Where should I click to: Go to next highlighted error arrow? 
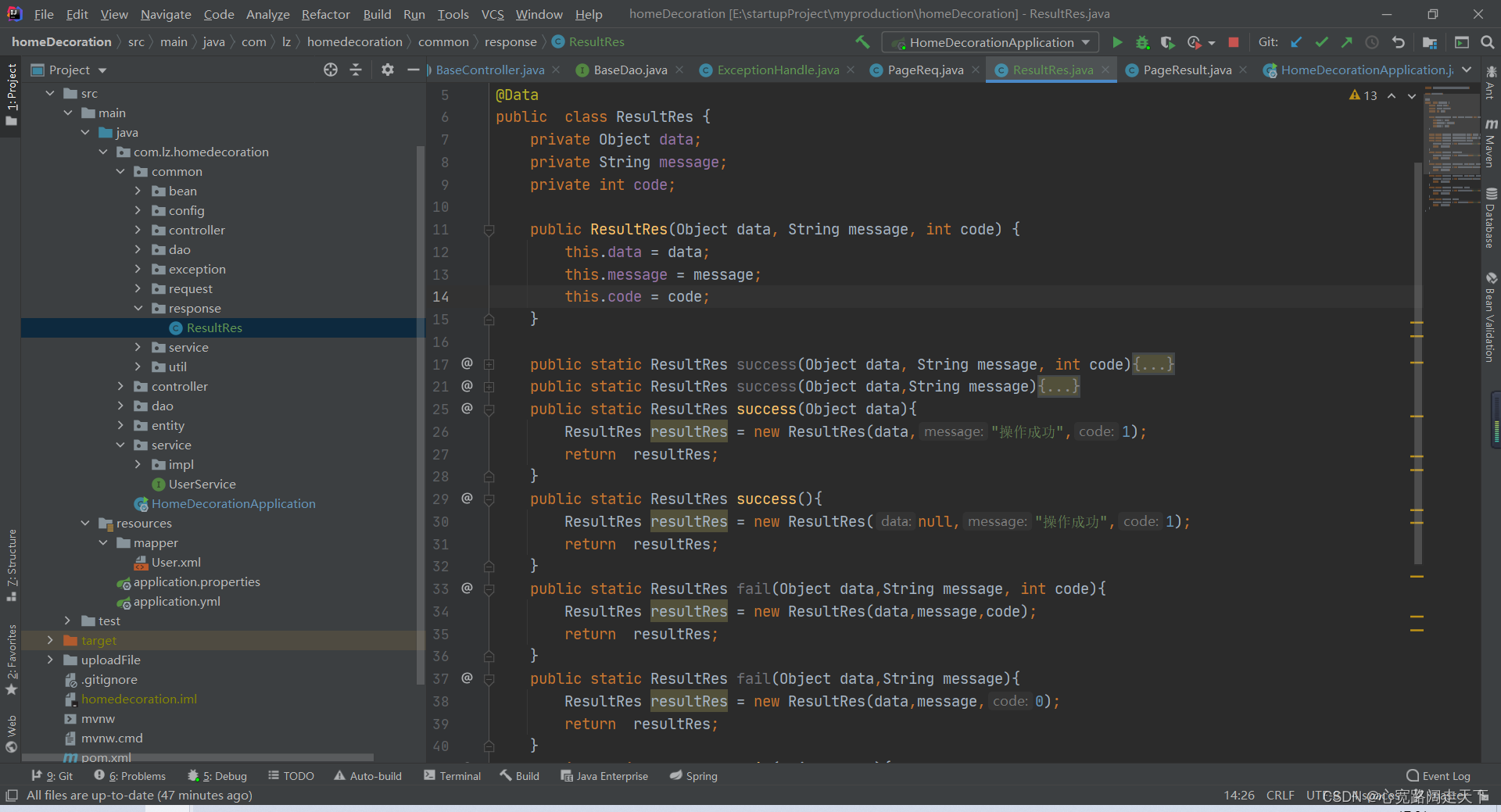click(x=1412, y=95)
